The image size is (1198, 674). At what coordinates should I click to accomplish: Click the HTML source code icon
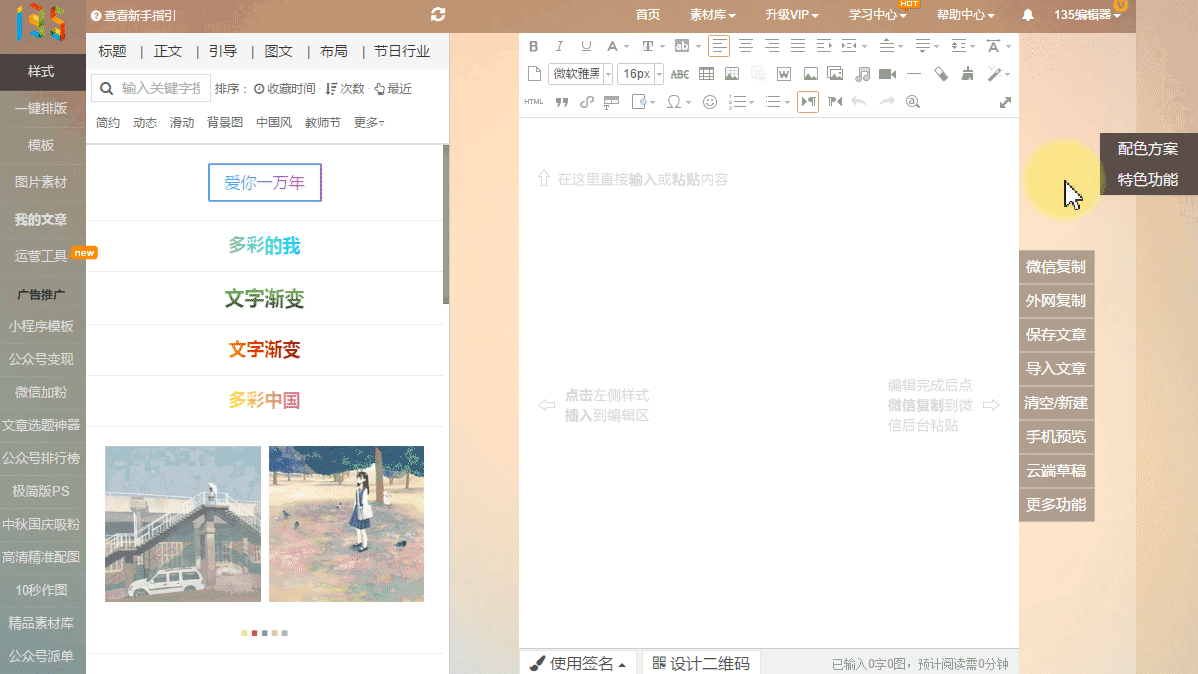534,102
